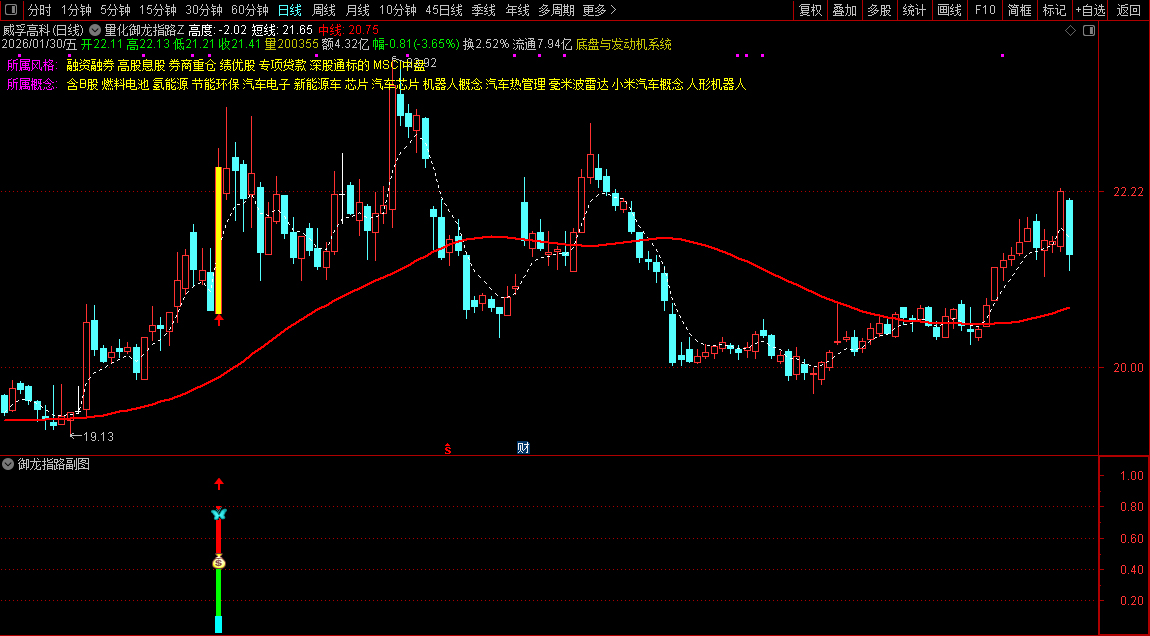Image resolution: width=1150 pixels, height=636 pixels.
Task: Click the 燃料电池 concept tag
Action: [125, 84]
